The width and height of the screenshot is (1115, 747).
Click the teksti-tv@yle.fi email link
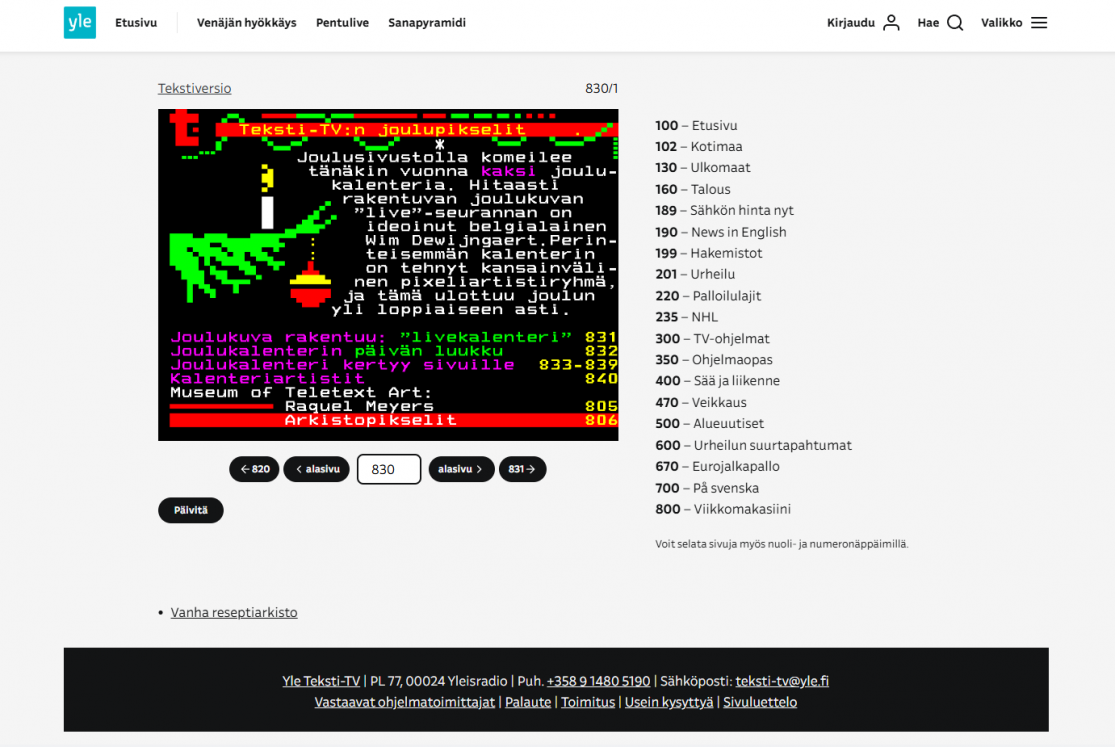pyautogui.click(x=782, y=681)
